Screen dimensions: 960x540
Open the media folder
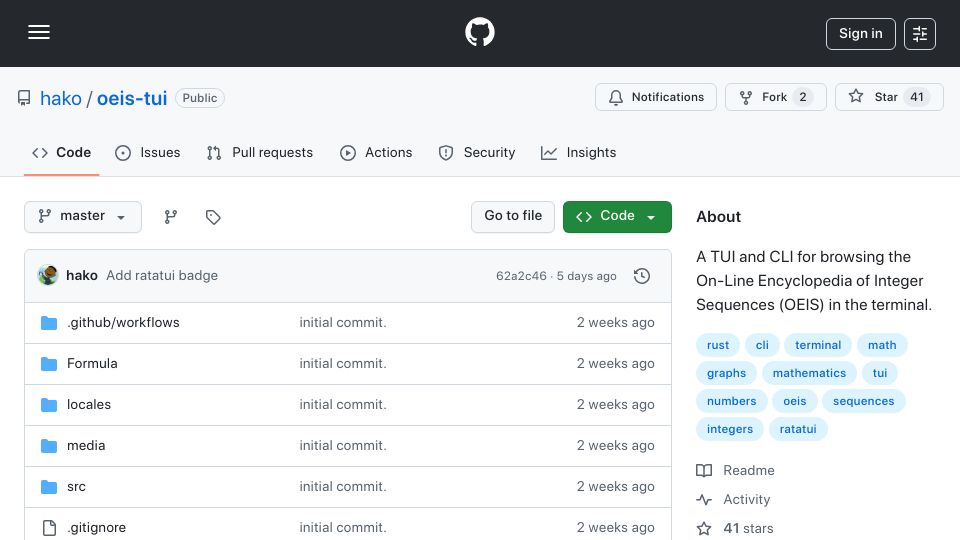click(86, 446)
